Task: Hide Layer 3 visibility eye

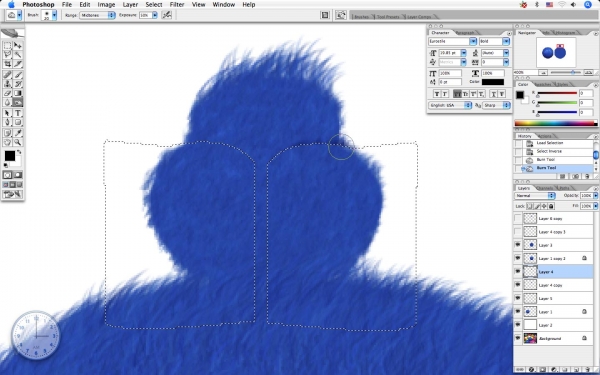Action: [518, 245]
